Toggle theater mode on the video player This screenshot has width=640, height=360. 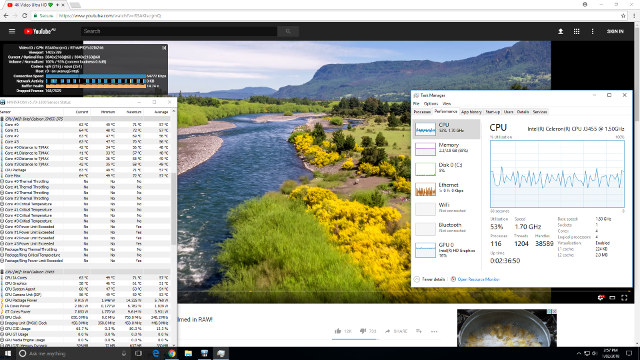pos(612,298)
